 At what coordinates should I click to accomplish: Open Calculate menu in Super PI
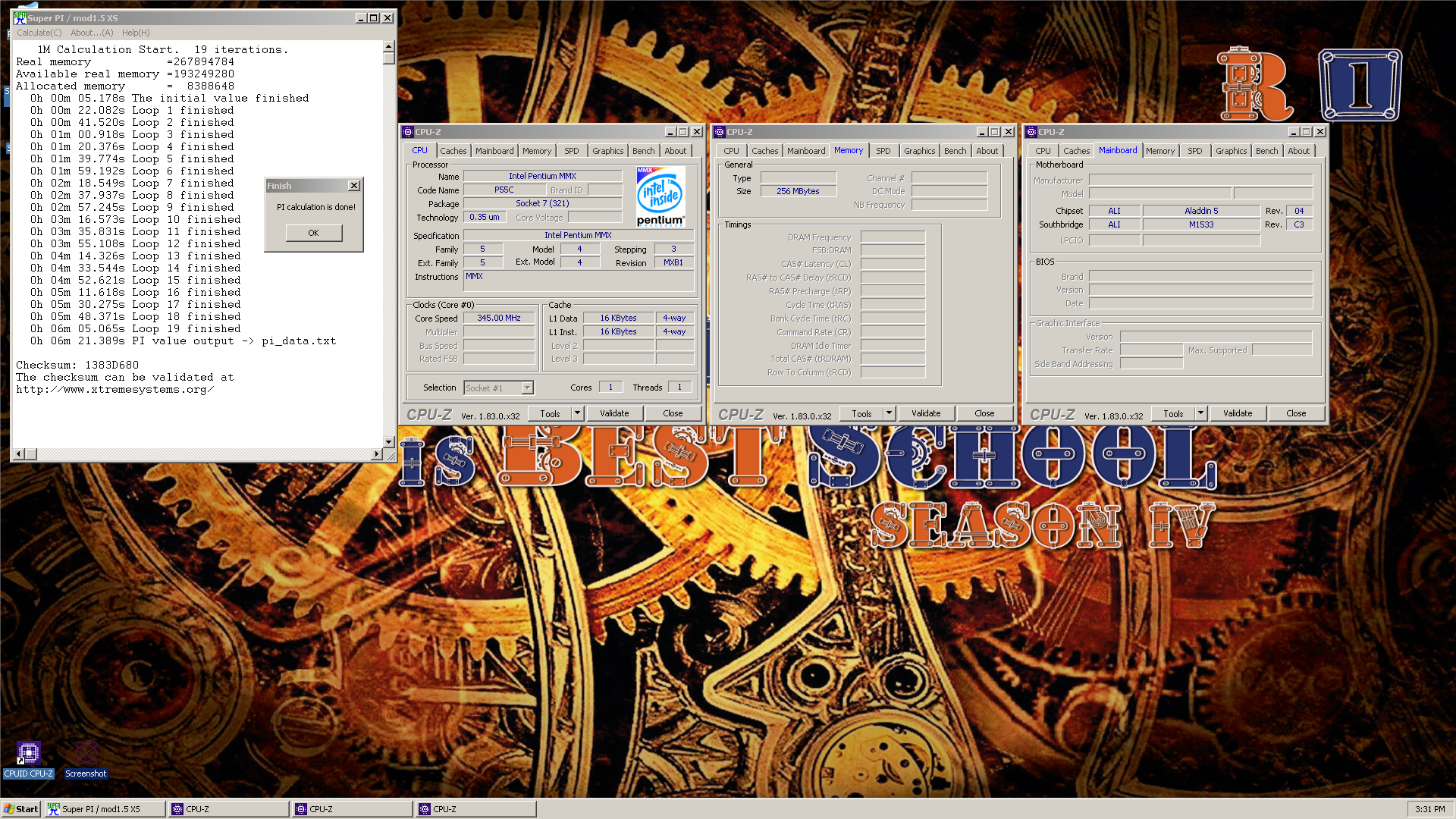(39, 33)
